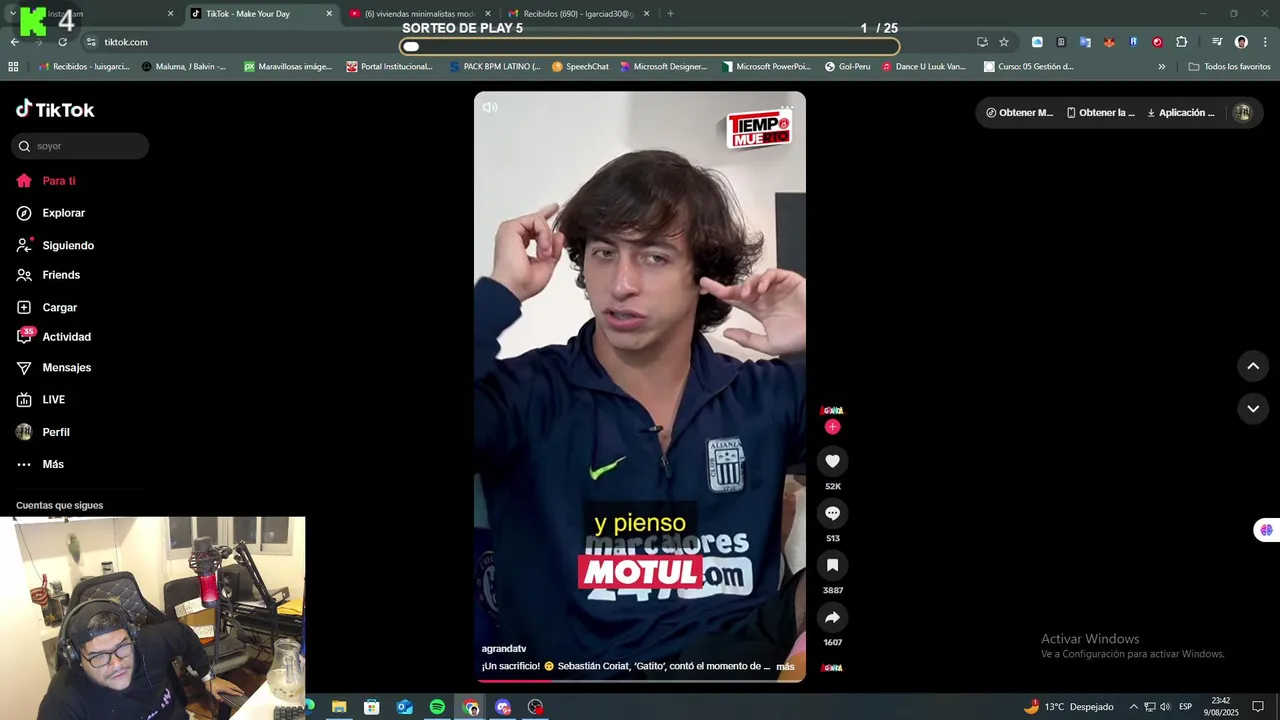Open a new browser tab

tap(670, 14)
